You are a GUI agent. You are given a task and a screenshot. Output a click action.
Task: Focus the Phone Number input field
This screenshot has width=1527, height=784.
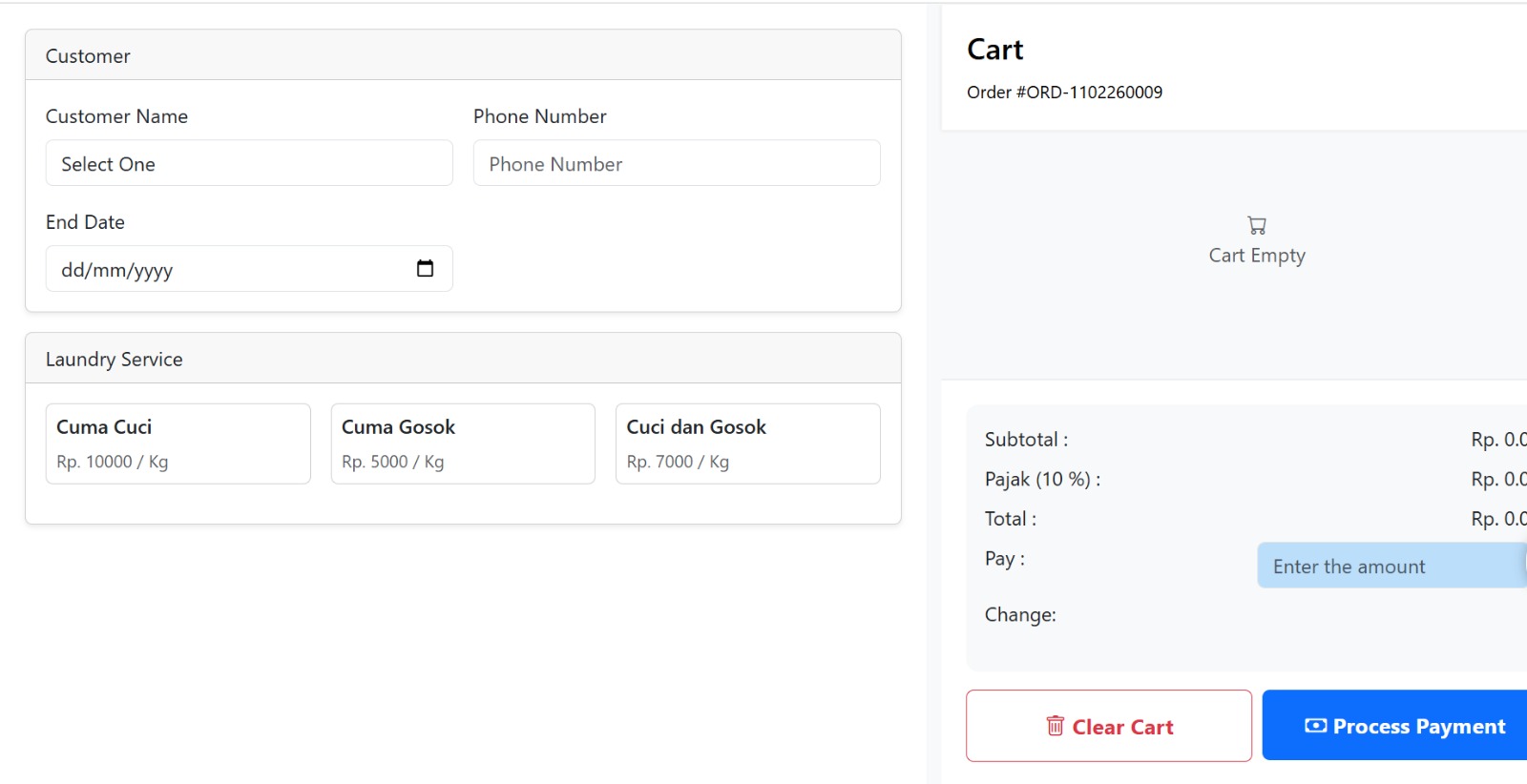click(677, 163)
